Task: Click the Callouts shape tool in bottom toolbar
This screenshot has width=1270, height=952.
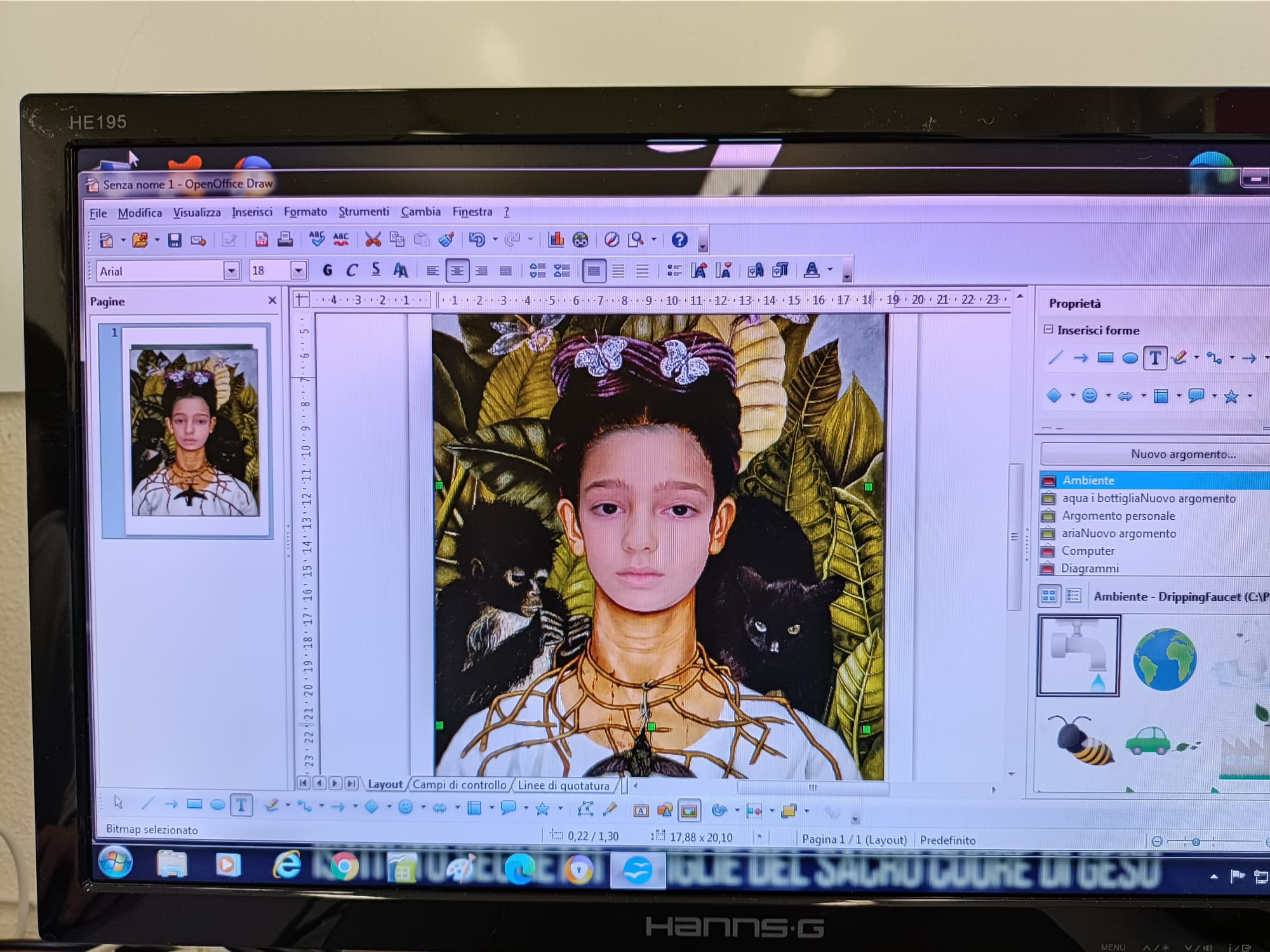Action: (x=508, y=807)
